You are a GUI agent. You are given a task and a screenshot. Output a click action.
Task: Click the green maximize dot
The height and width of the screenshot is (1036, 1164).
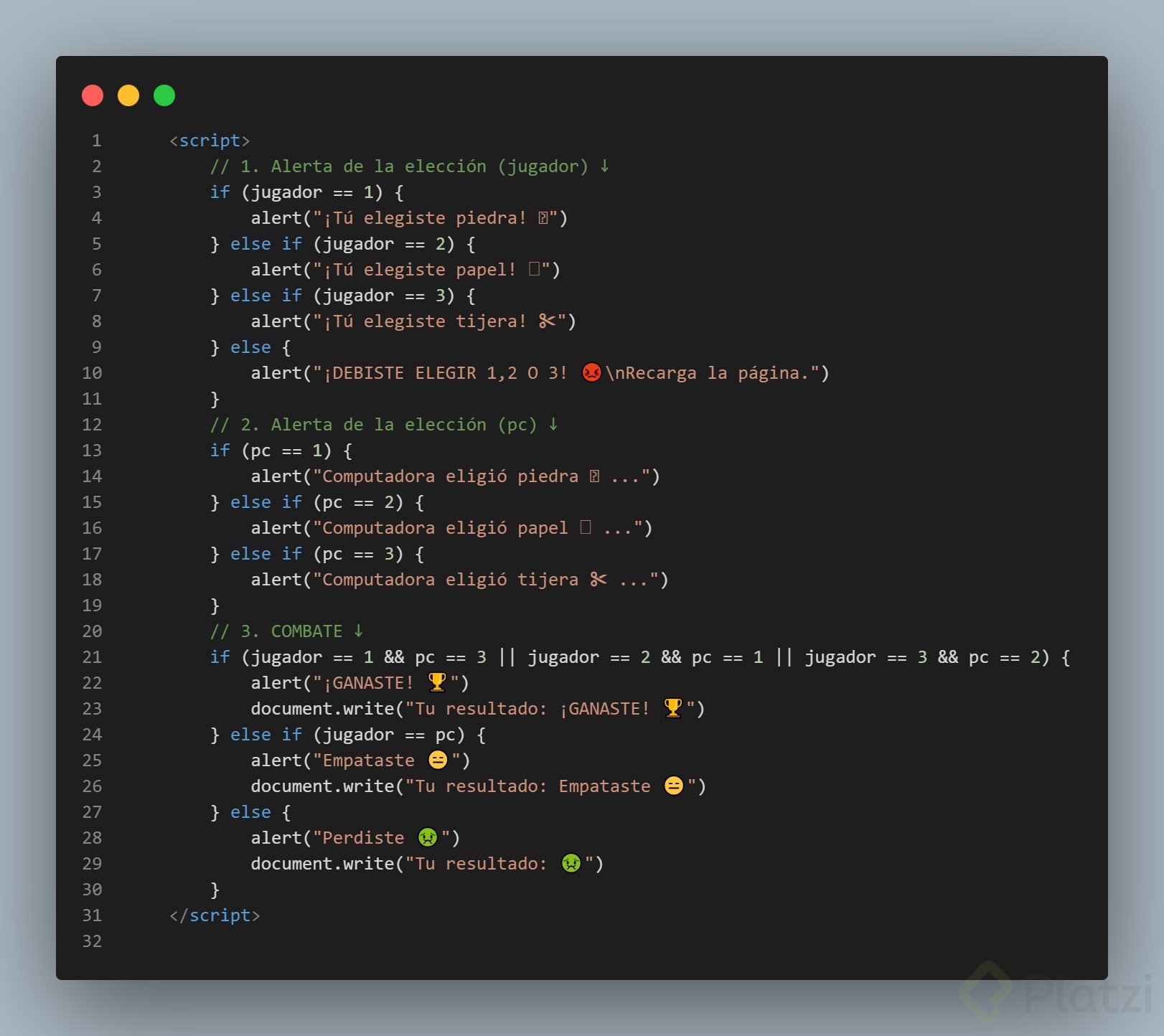pos(164,95)
